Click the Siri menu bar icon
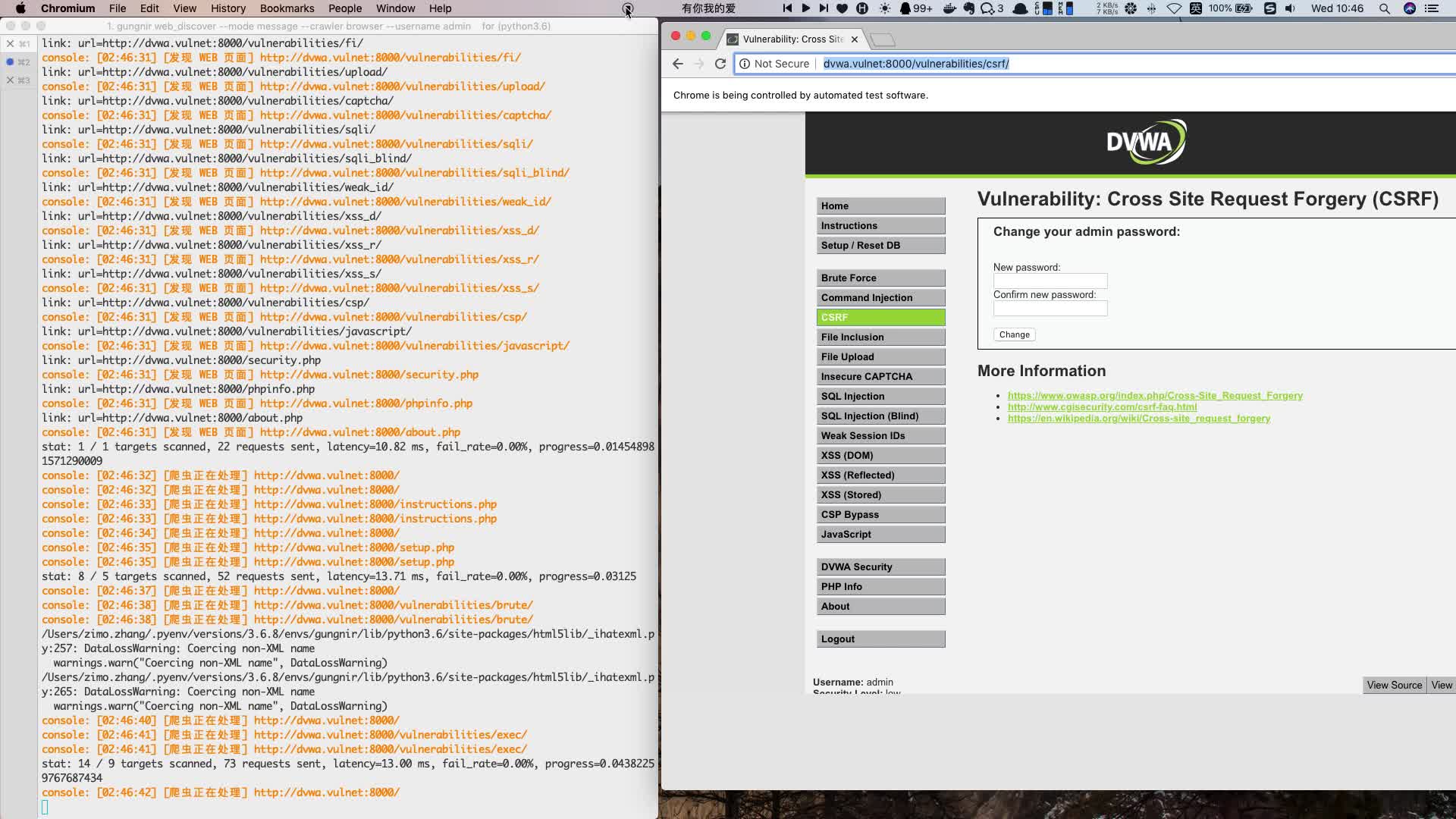 [x=1410, y=8]
